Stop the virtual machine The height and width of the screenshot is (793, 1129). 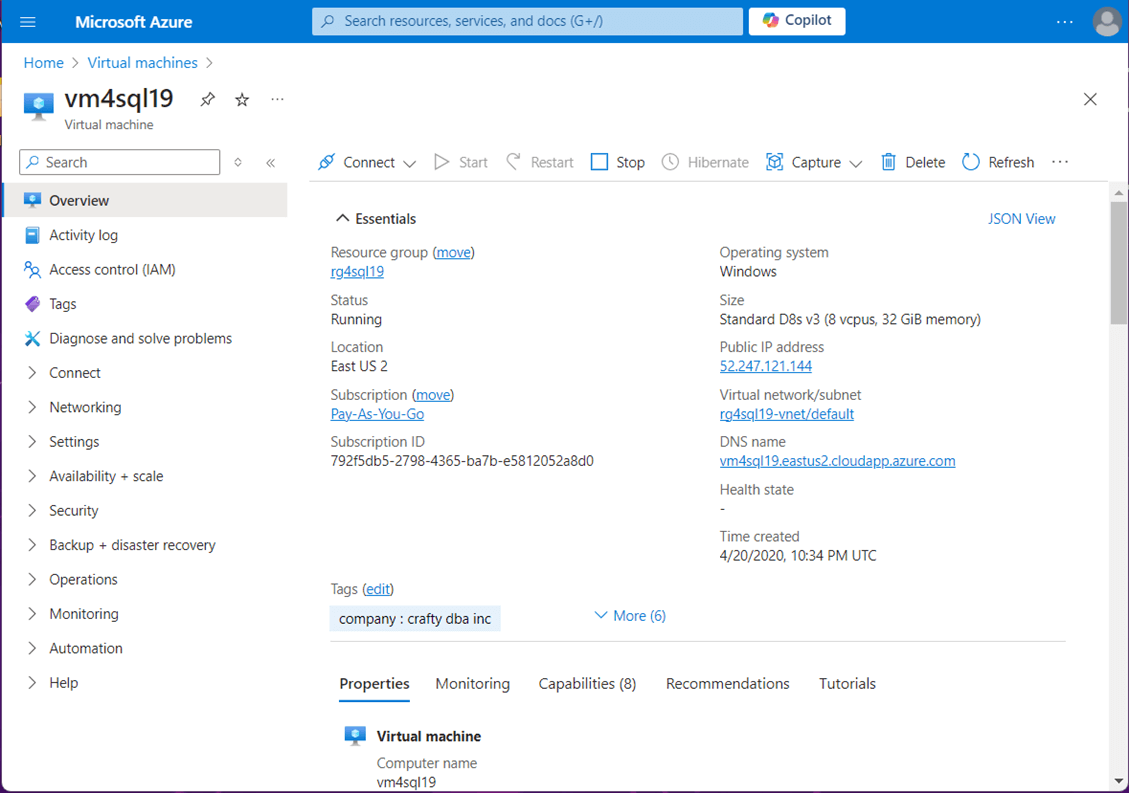pos(618,162)
